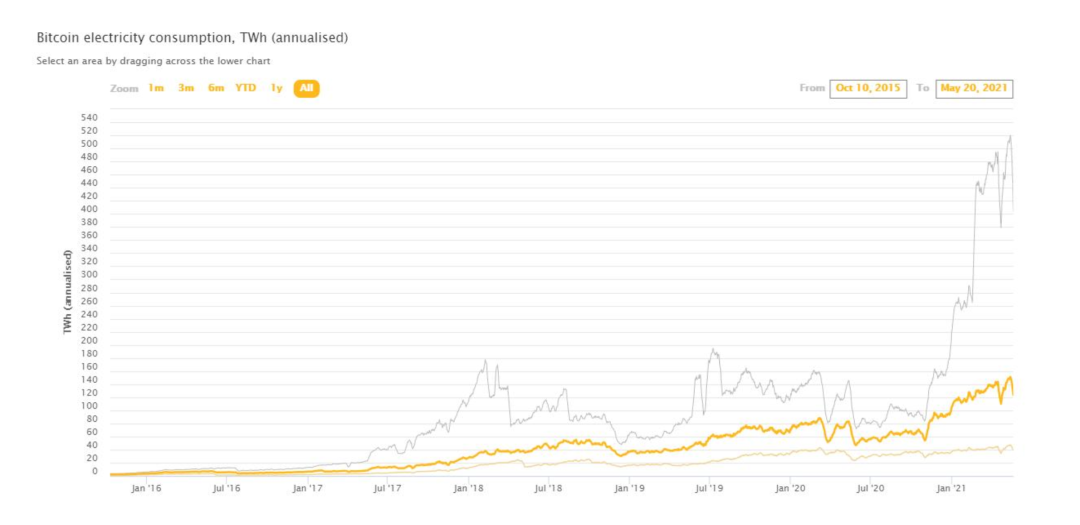Click the Jul '16 x-axis label

(x=227, y=488)
